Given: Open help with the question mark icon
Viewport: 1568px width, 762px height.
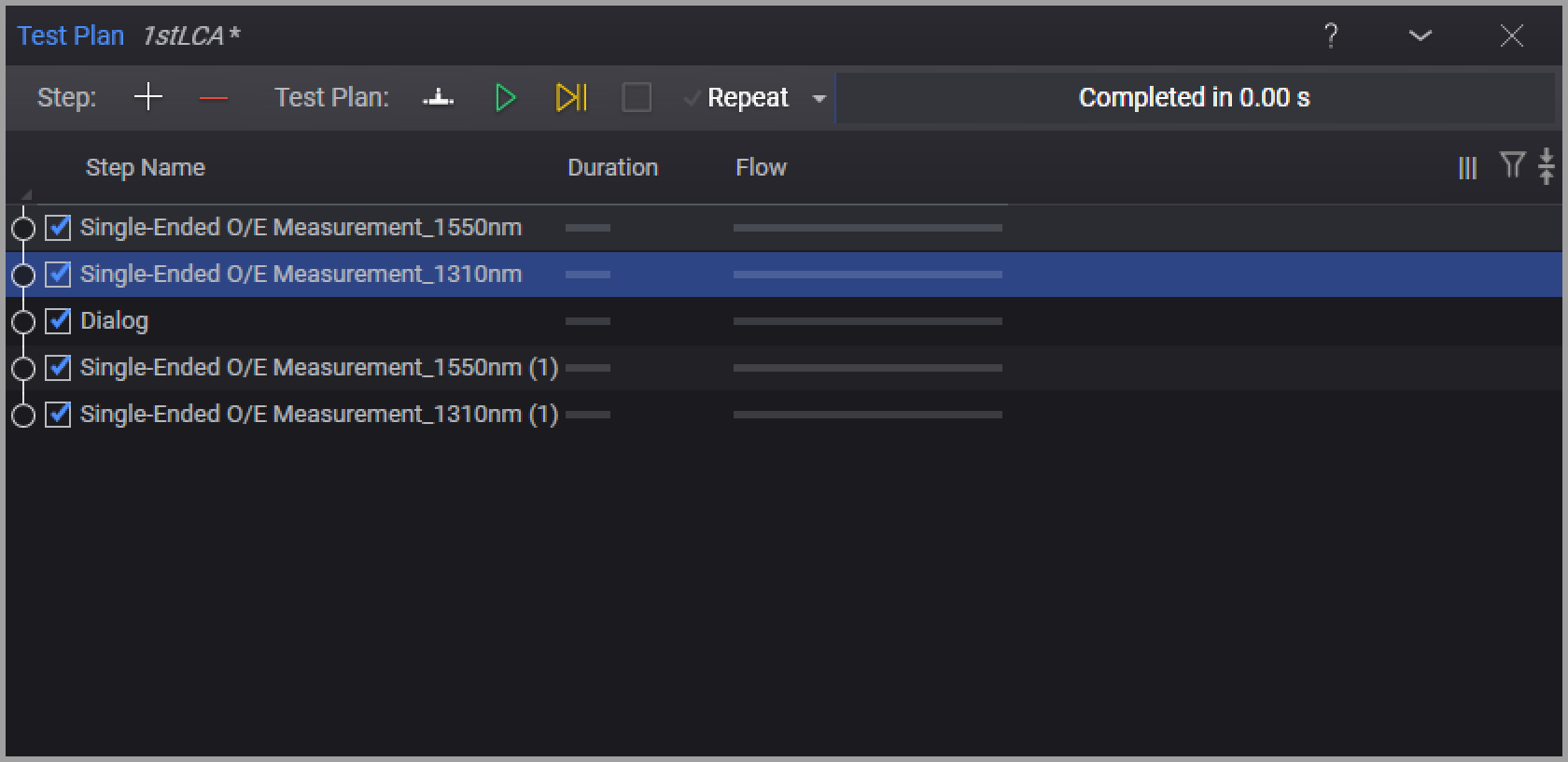Looking at the screenshot, I should (x=1331, y=36).
